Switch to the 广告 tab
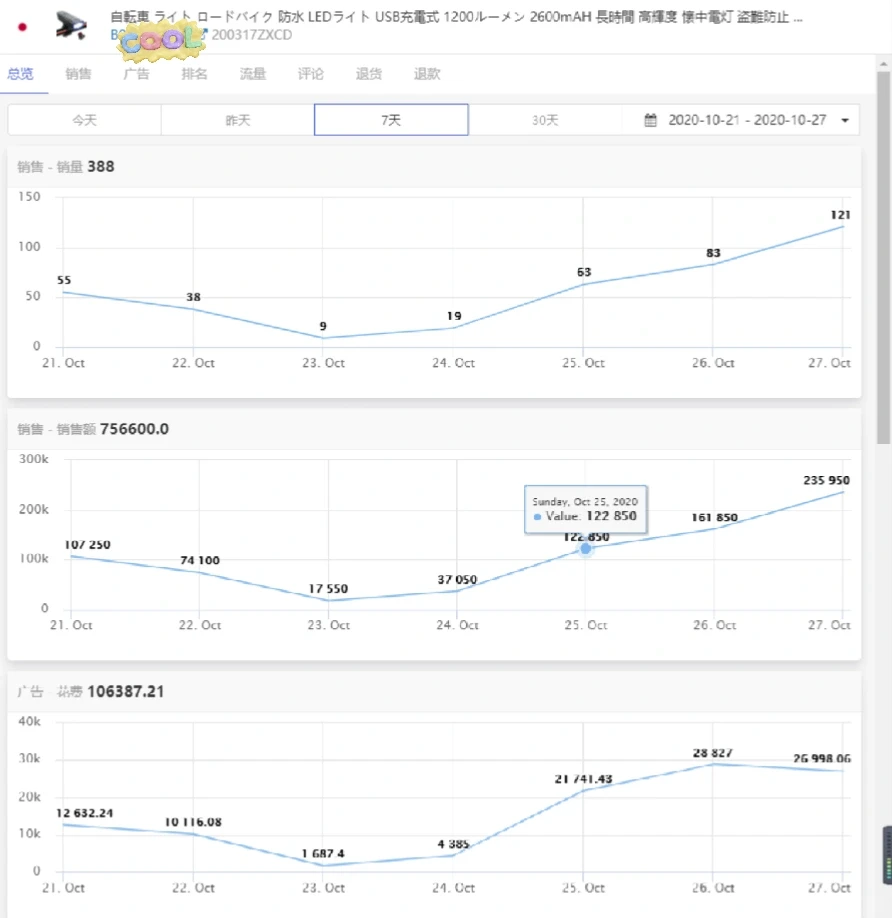The width and height of the screenshot is (892, 918). [x=136, y=74]
